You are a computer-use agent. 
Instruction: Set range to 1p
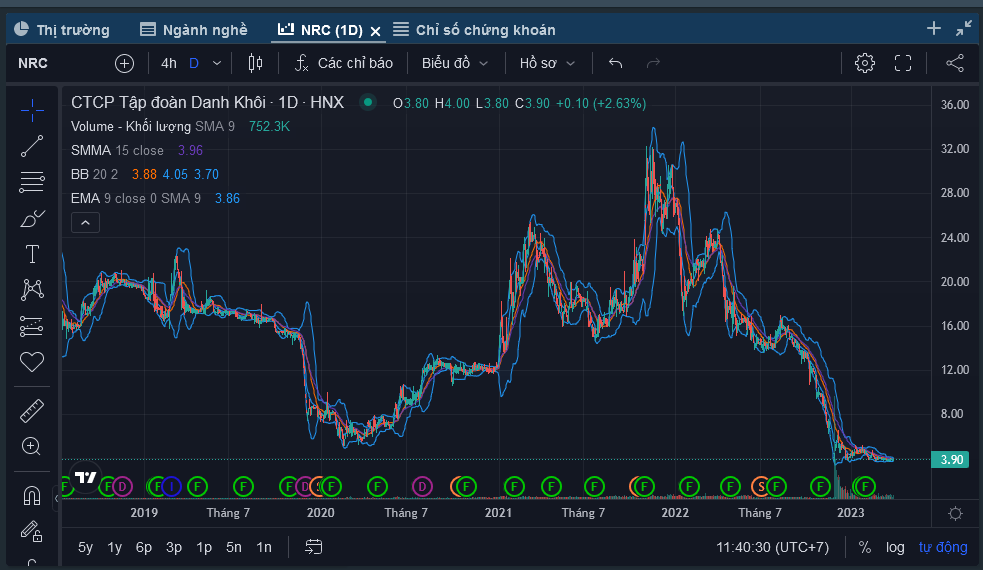click(204, 547)
